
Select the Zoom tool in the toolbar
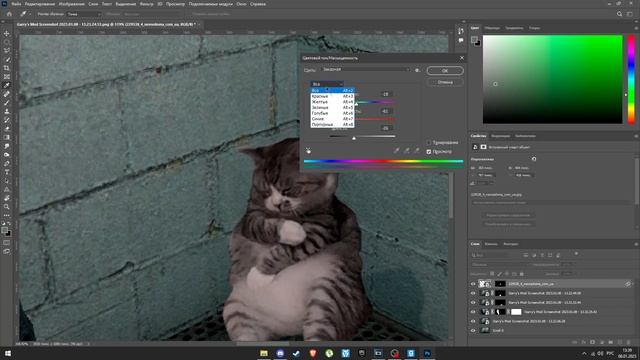[7, 207]
